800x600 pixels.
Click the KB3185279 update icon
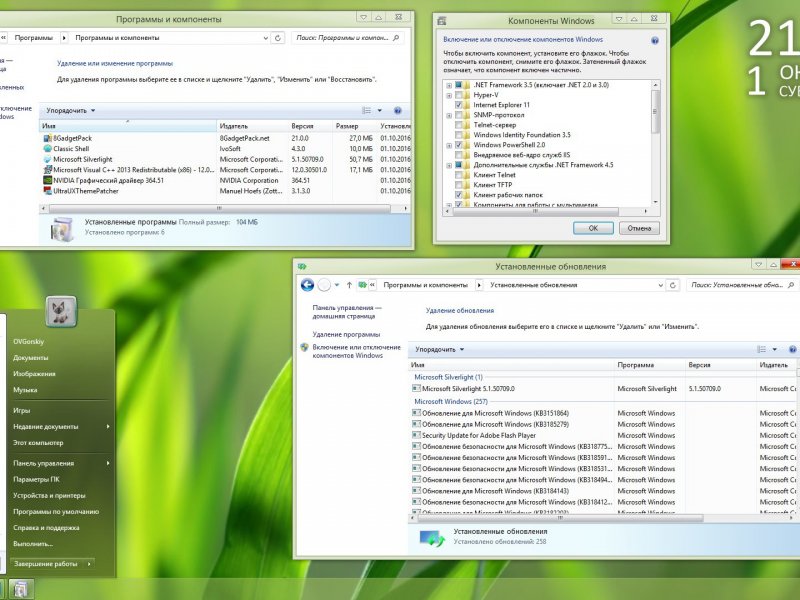(416, 424)
